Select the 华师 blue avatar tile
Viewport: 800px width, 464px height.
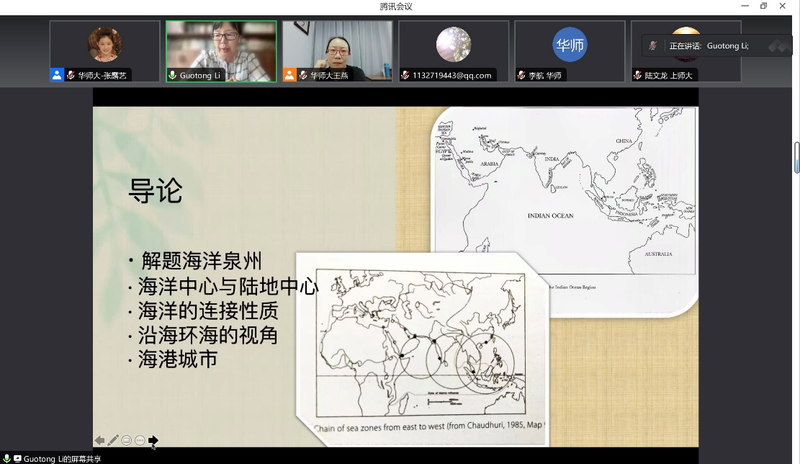click(569, 45)
